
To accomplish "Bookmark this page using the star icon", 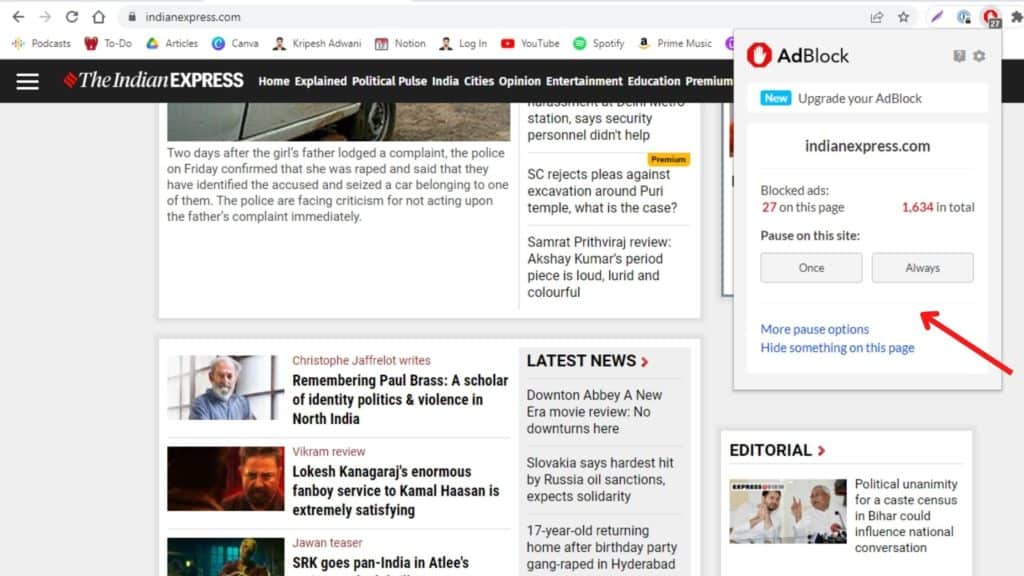I will (903, 16).
